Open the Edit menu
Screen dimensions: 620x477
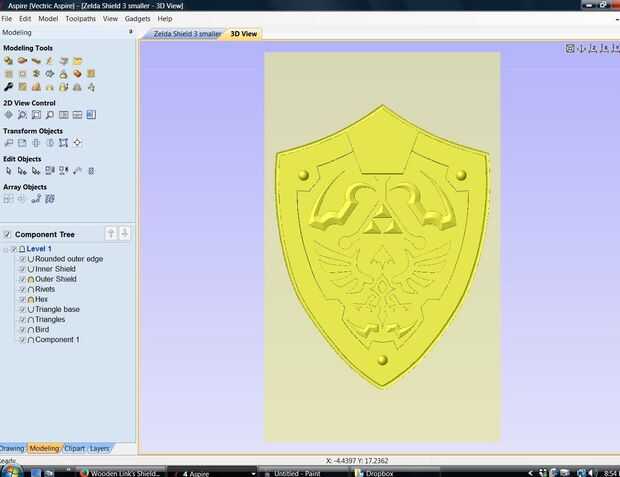[x=25, y=19]
